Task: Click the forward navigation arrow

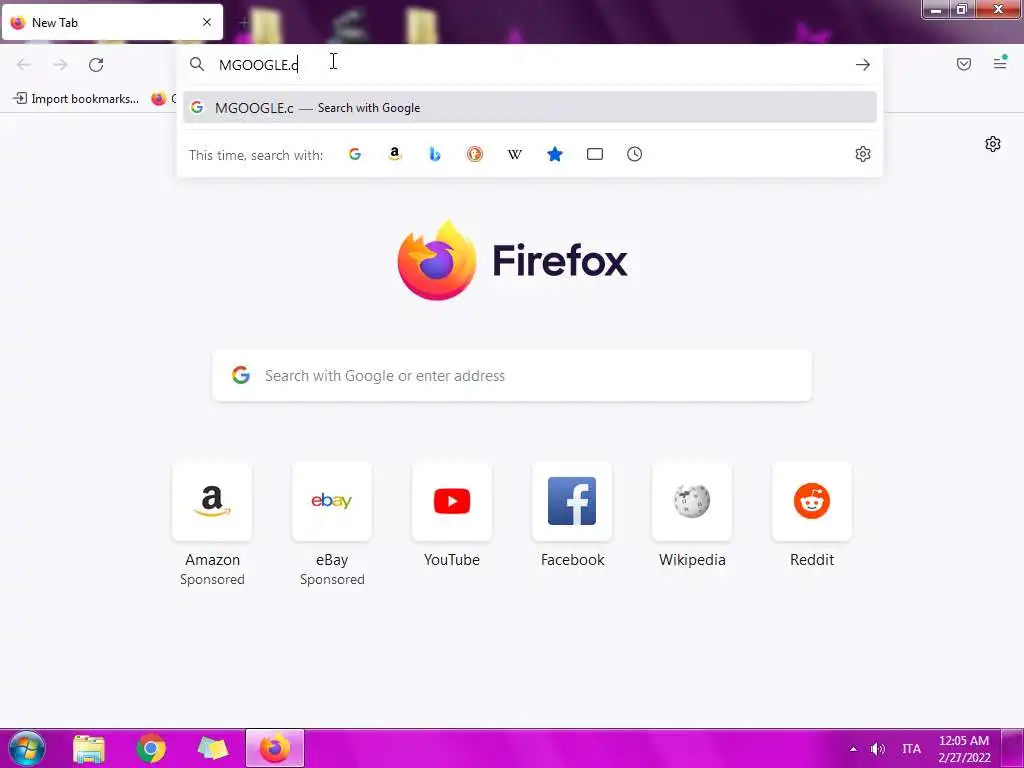Action: point(60,65)
